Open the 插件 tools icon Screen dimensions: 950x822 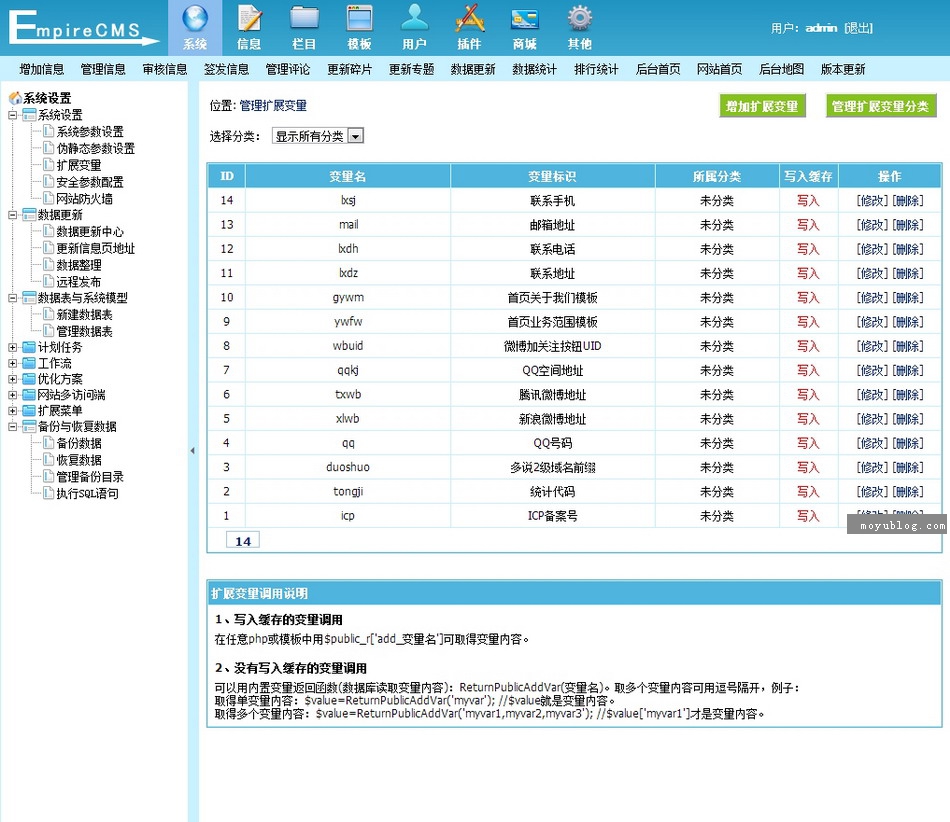(470, 19)
